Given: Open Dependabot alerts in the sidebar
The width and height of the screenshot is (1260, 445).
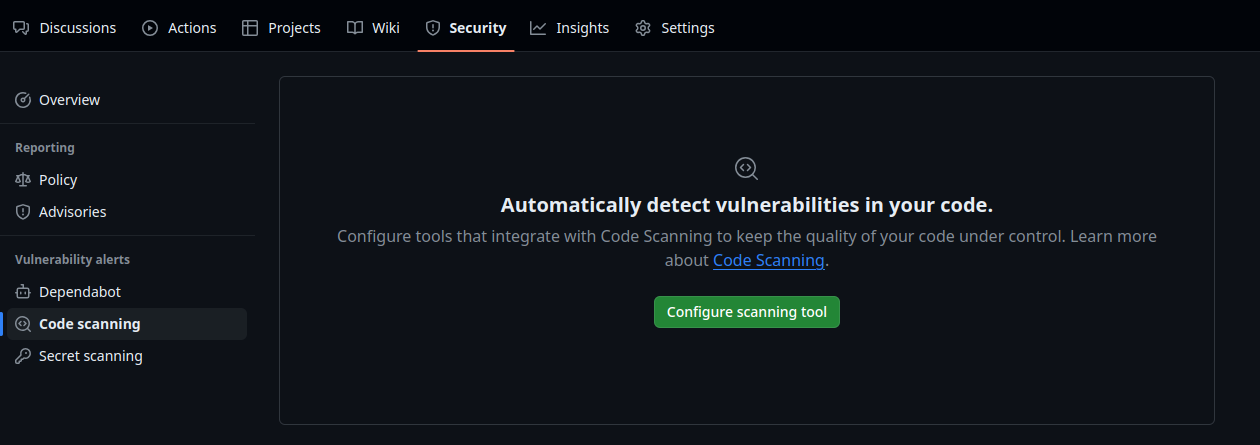Looking at the screenshot, I should [x=127, y=292].
